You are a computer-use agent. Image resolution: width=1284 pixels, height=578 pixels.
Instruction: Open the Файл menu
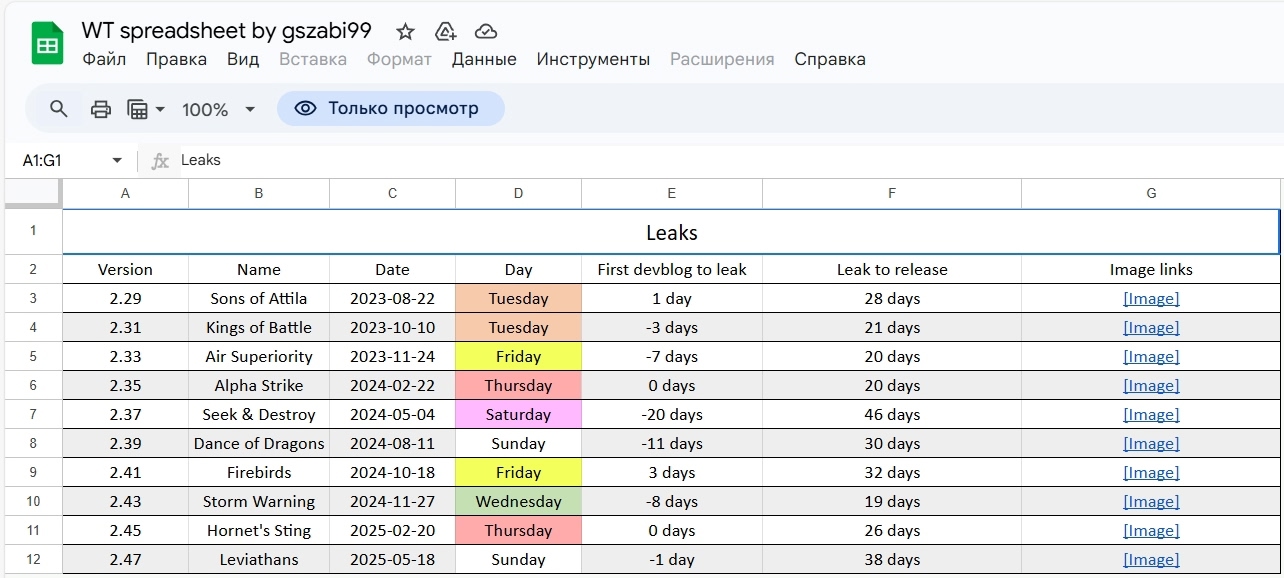[104, 59]
